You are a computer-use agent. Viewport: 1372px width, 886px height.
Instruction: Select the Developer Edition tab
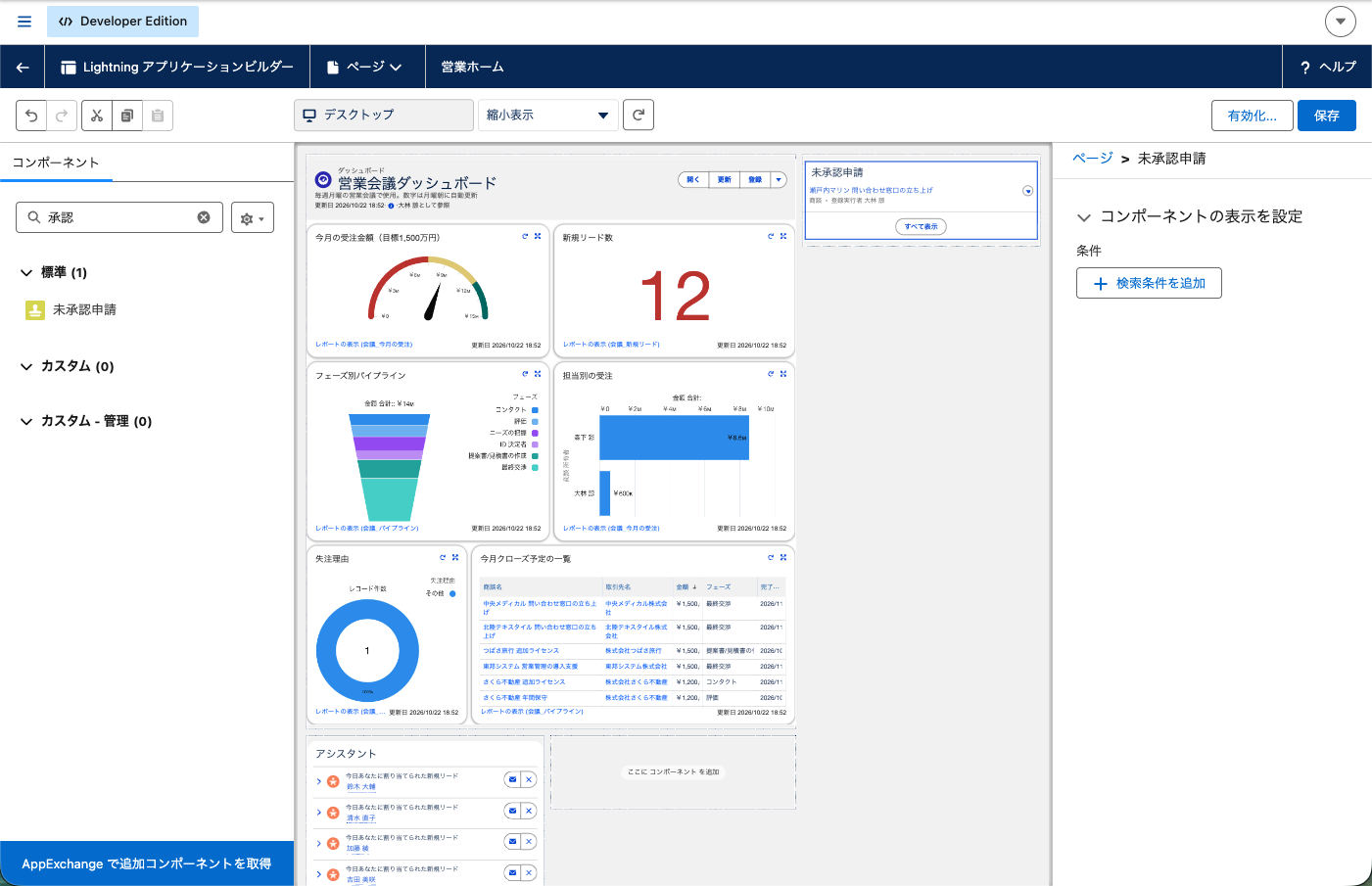pos(123,21)
